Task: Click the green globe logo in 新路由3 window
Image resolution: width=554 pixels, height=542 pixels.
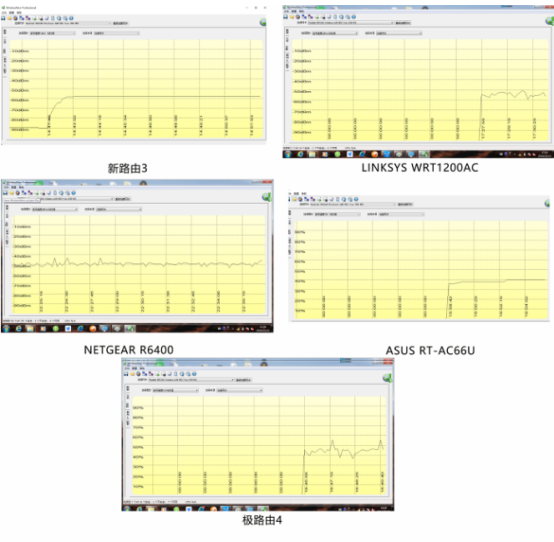Action: (263, 22)
